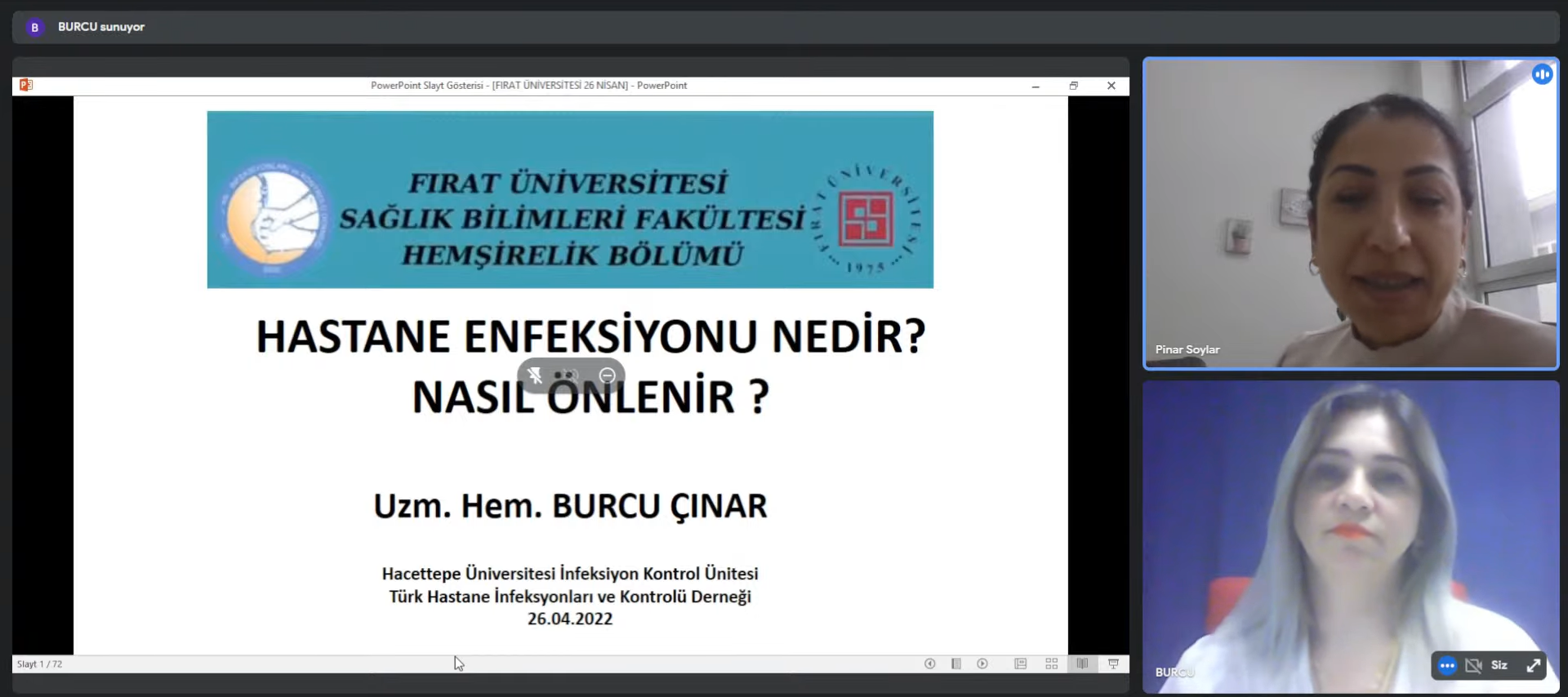Select the Reading View icon
This screenshot has height=697, width=1568.
[x=1082, y=664]
